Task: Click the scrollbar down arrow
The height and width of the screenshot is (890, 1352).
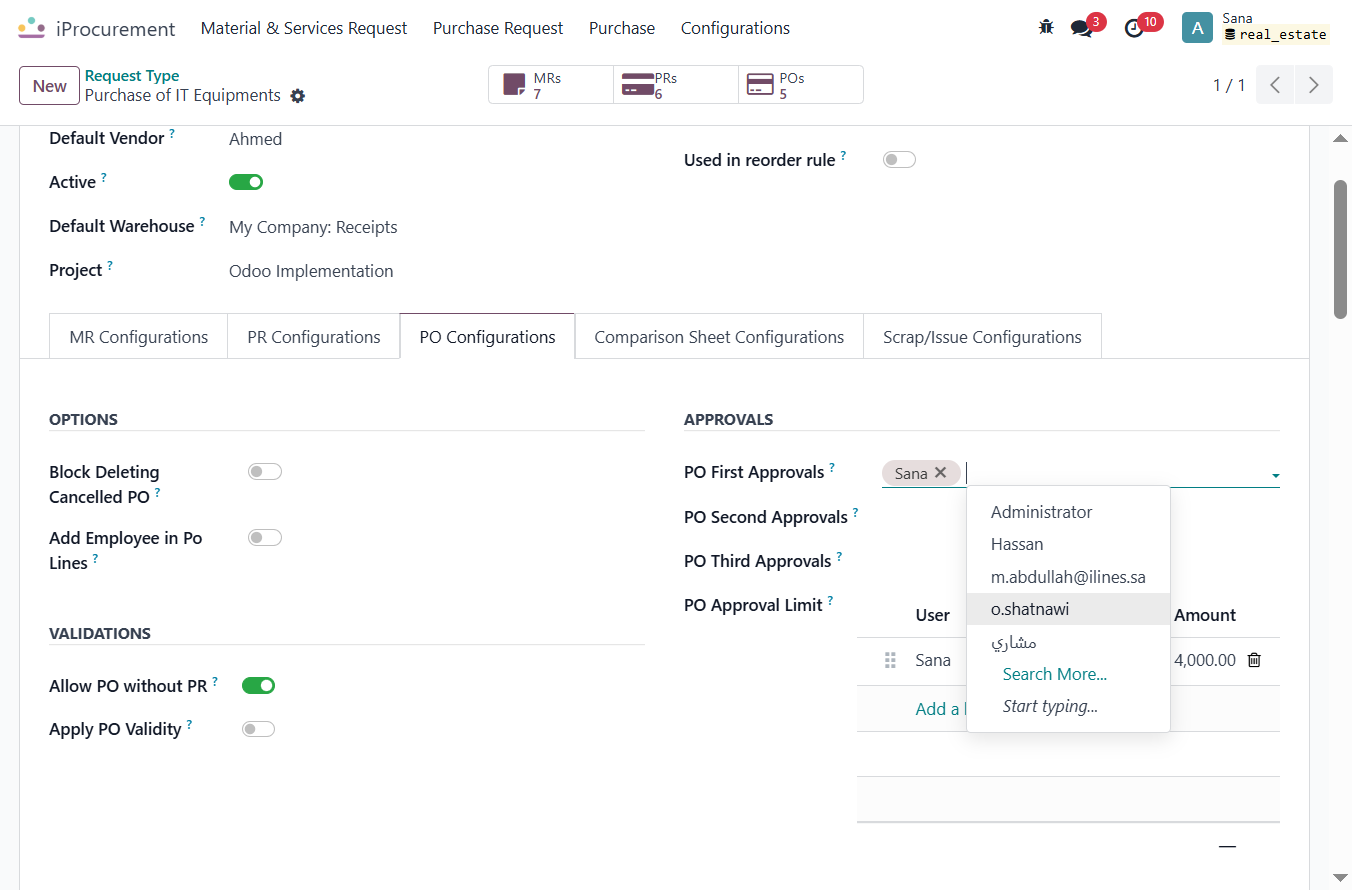Action: coord(1340,877)
